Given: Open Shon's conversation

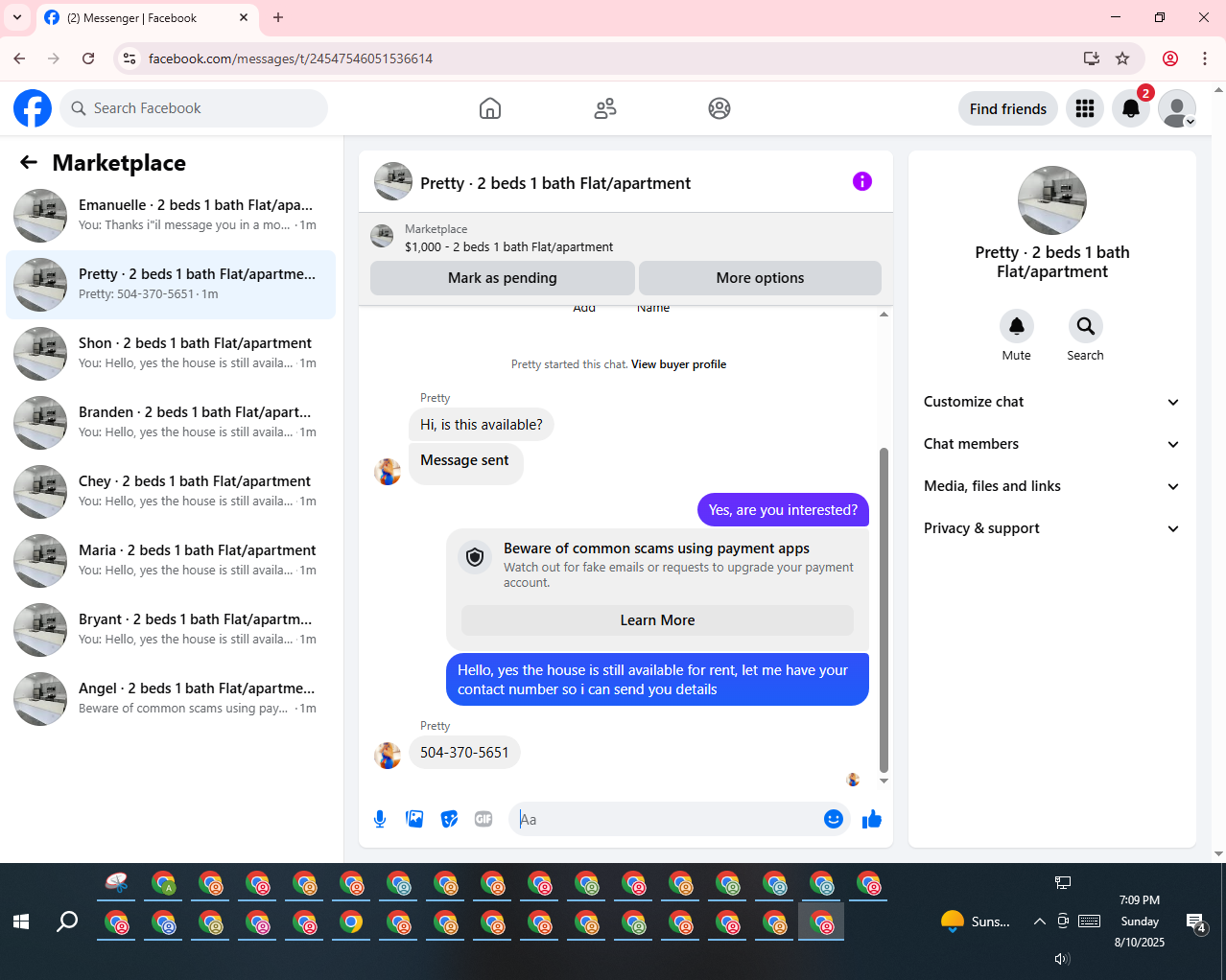Looking at the screenshot, I should pos(171,354).
